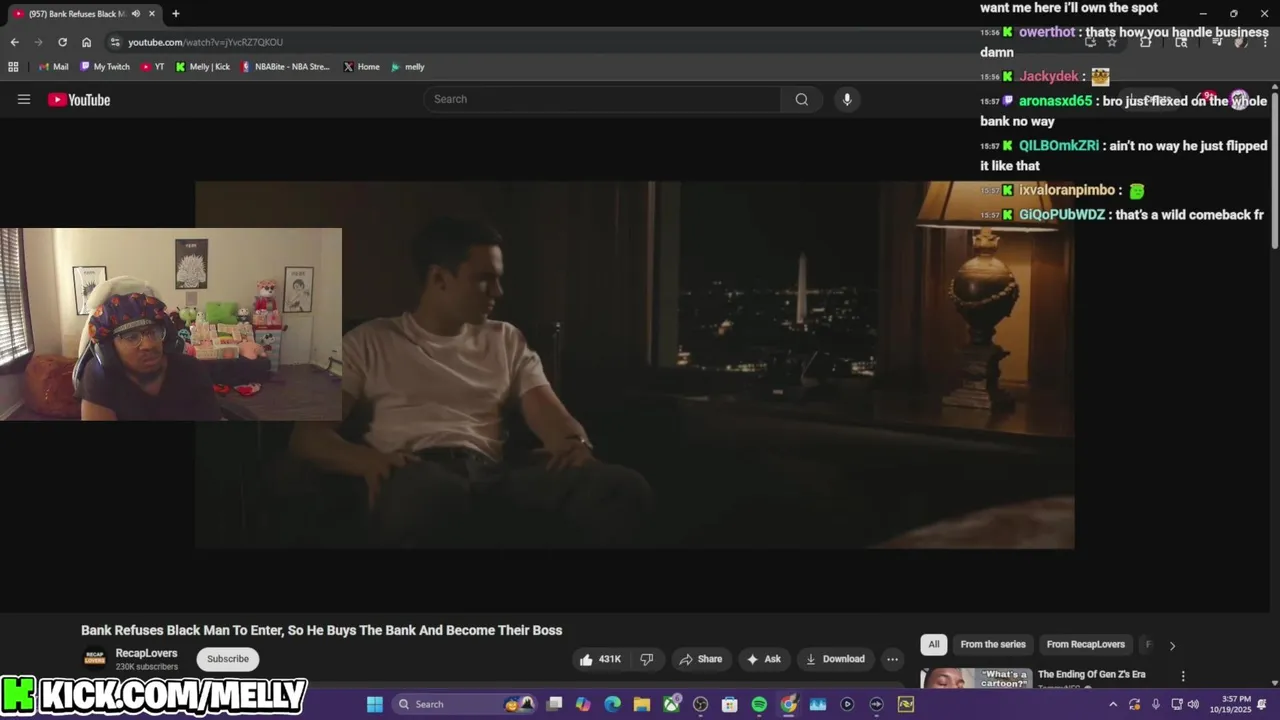Viewport: 1280px width, 720px height.
Task: Share the video
Action: pyautogui.click(x=700, y=659)
